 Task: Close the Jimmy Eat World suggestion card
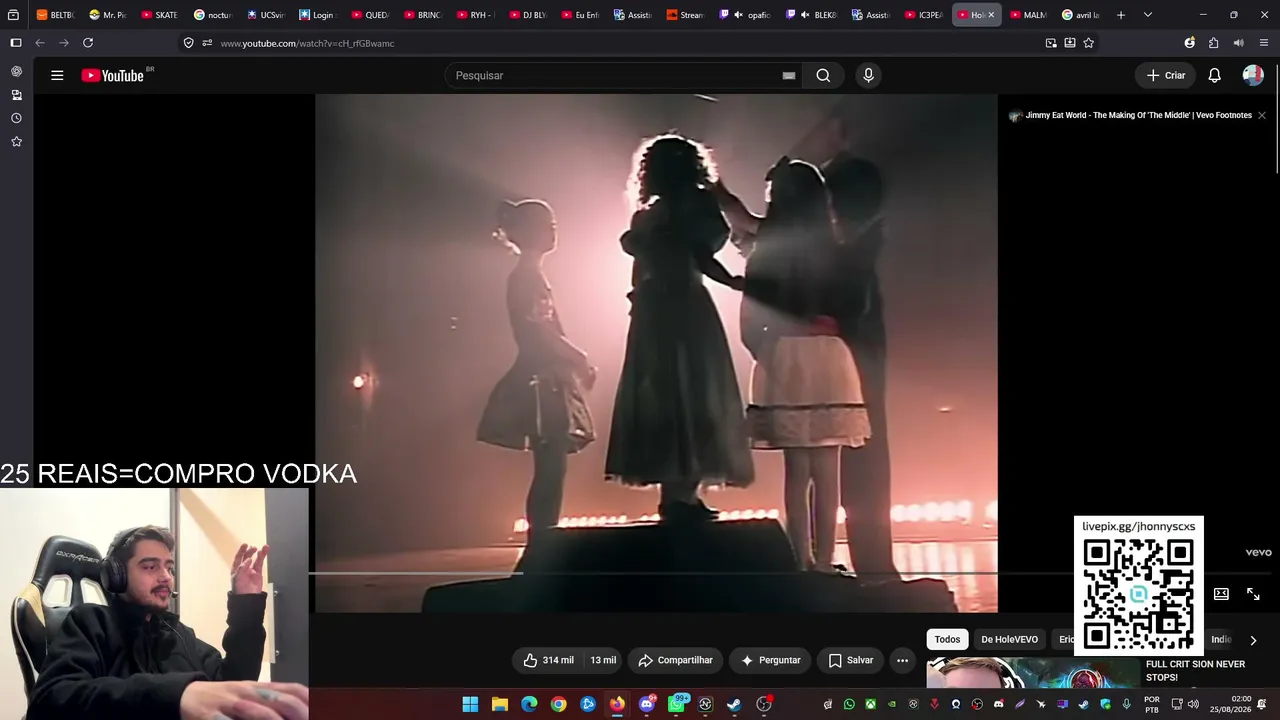tap(1262, 115)
